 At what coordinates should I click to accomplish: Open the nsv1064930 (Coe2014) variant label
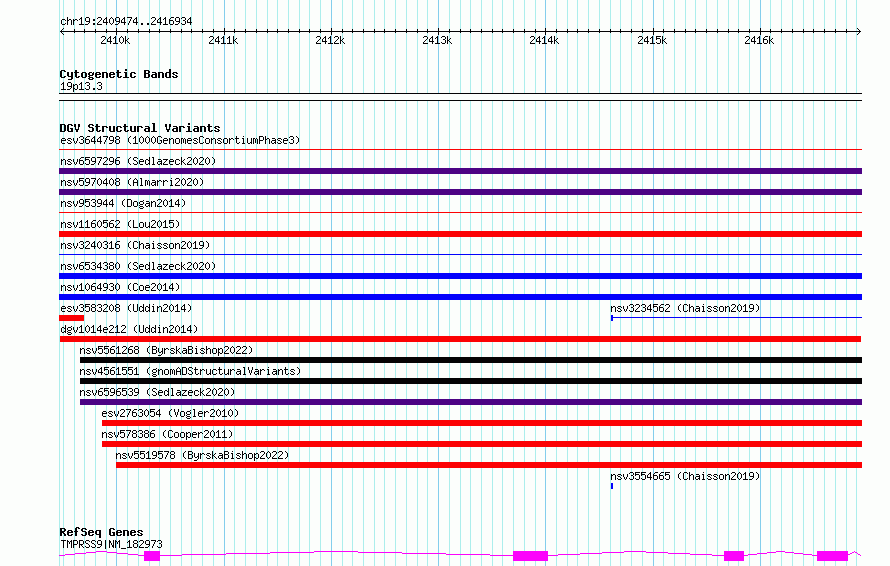[x=120, y=287]
